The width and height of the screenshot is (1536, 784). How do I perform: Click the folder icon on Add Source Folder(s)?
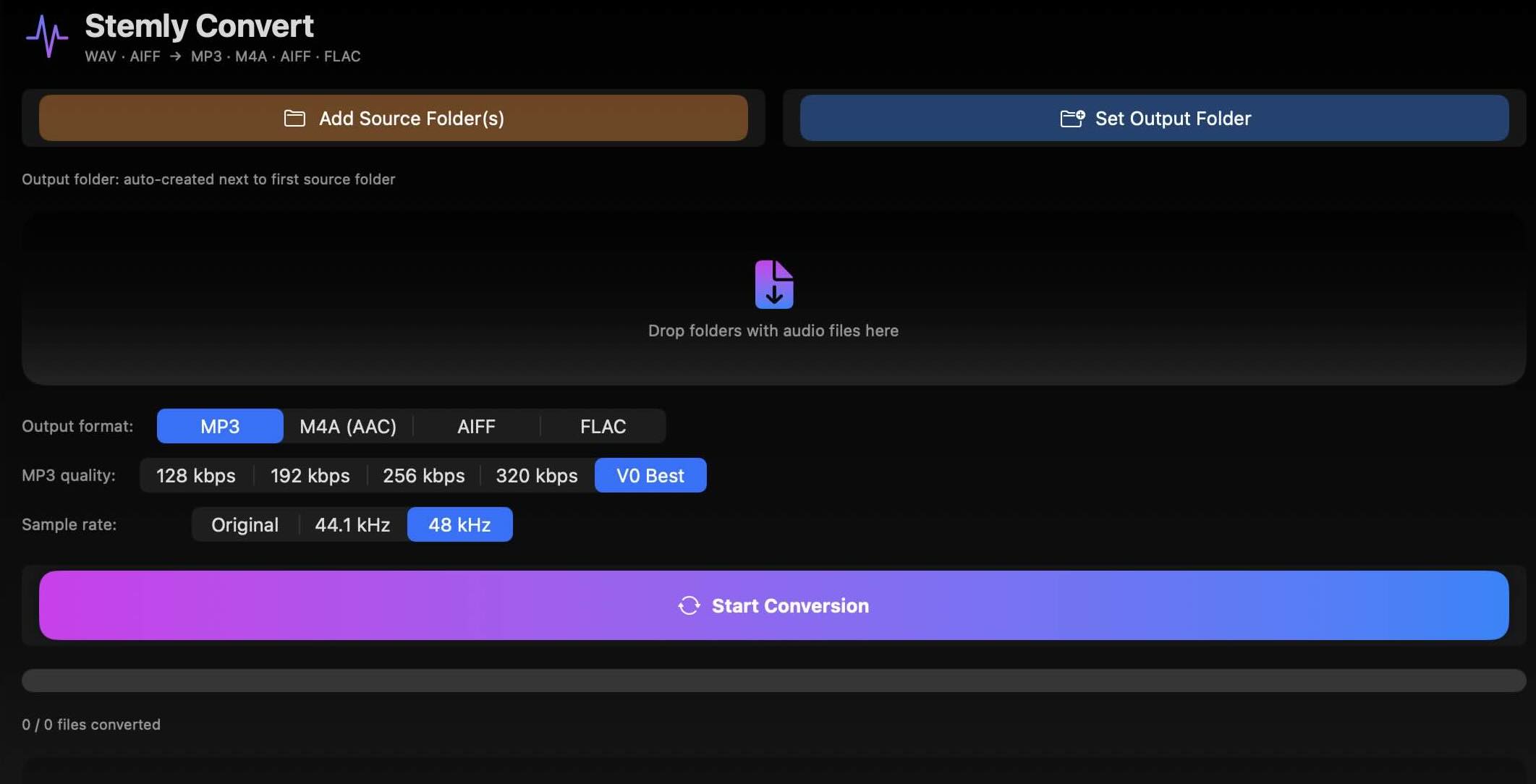coord(294,118)
